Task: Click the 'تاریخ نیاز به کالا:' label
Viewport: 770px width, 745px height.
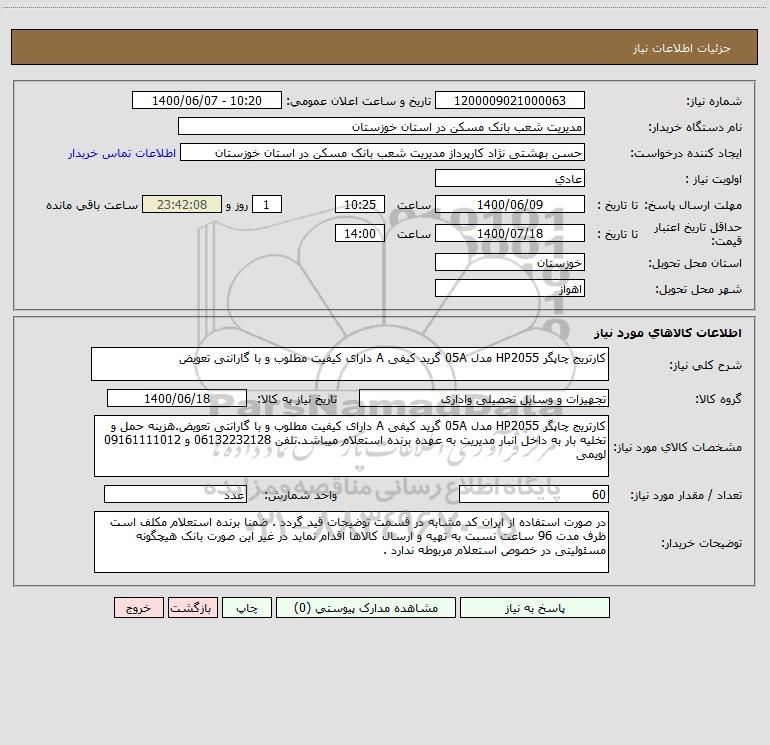Action: pos(297,399)
